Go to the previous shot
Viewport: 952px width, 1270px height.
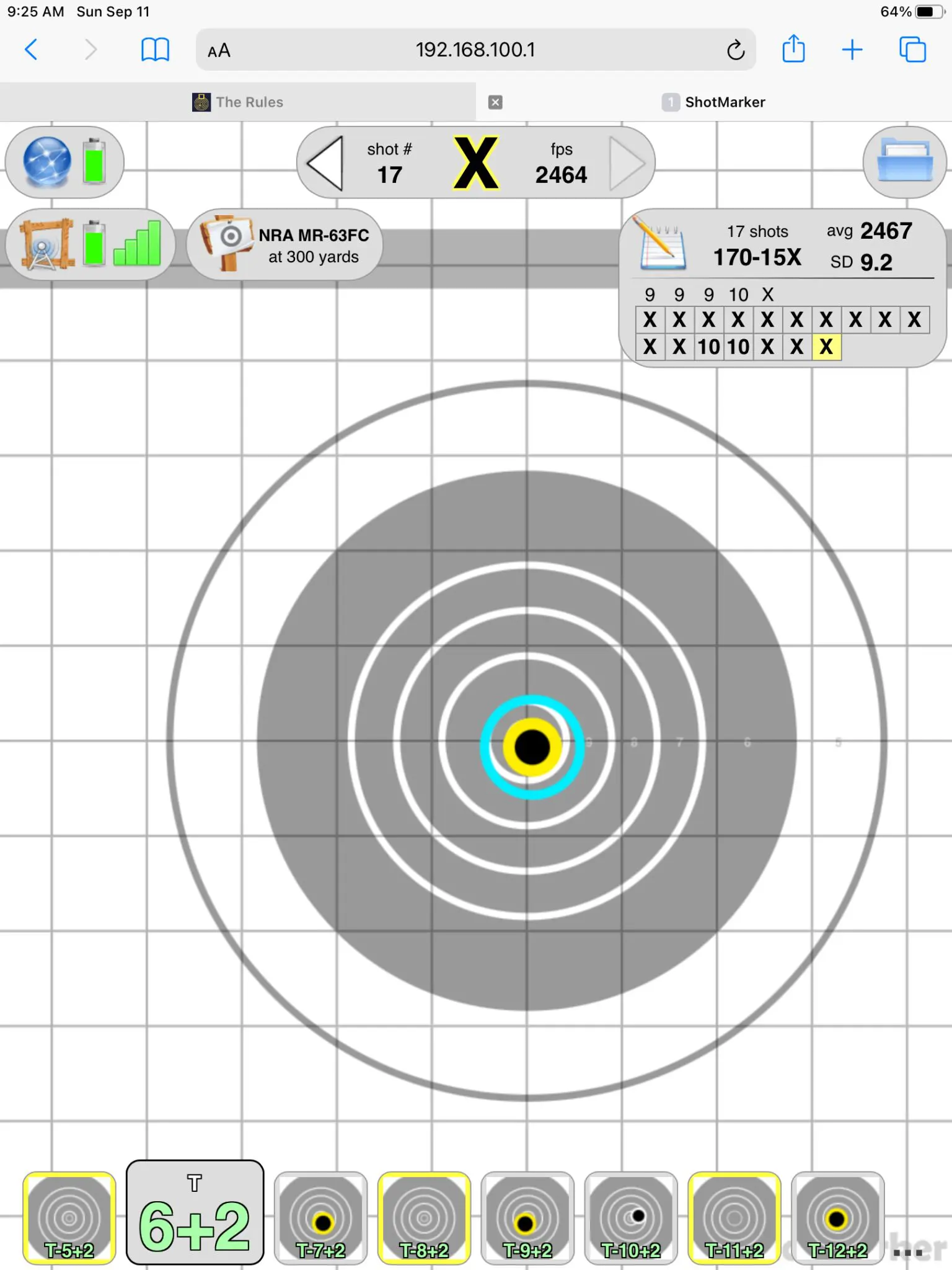pyautogui.click(x=324, y=164)
